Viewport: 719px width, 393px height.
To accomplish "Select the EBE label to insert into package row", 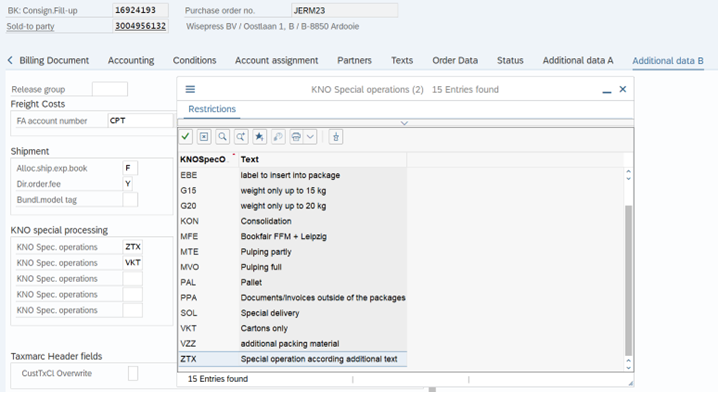I will [293, 175].
